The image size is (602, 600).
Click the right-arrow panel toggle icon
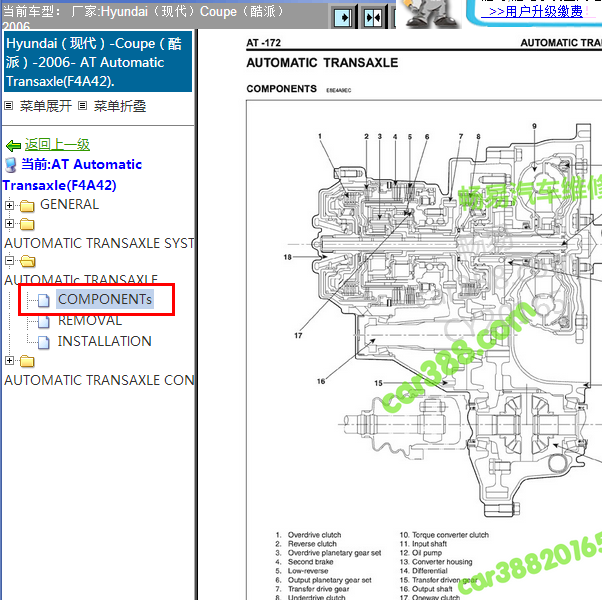pos(343,18)
